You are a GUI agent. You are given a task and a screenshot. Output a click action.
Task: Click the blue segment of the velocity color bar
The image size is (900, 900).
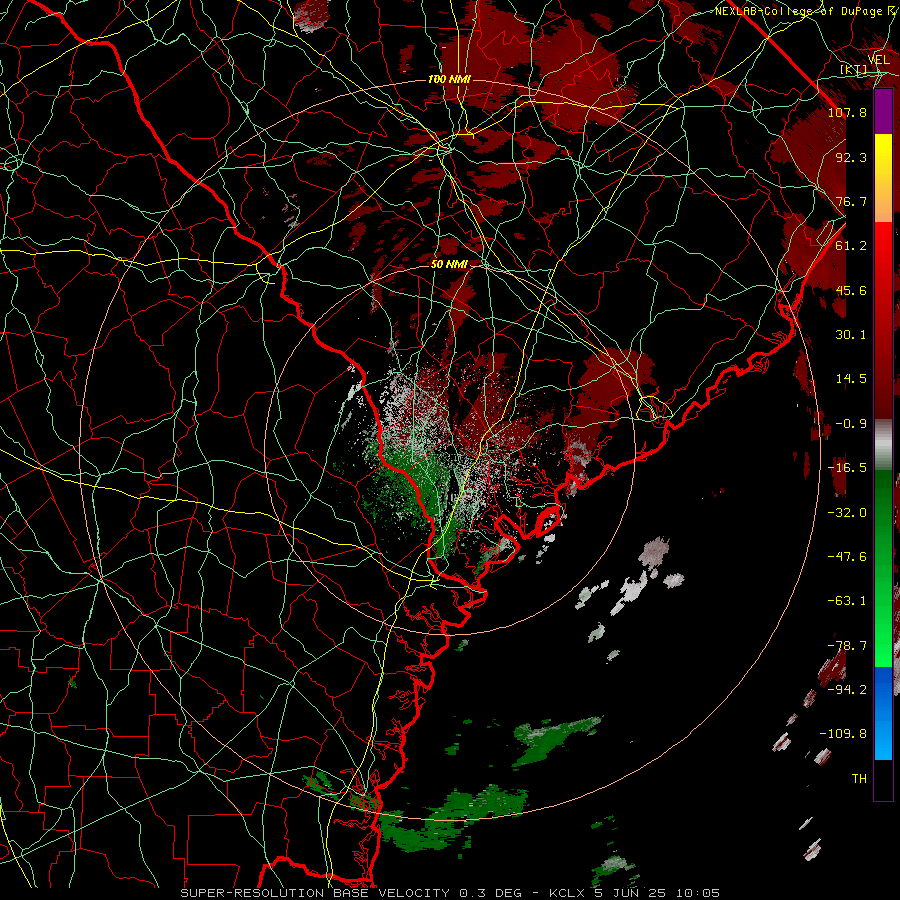pyautogui.click(x=883, y=713)
